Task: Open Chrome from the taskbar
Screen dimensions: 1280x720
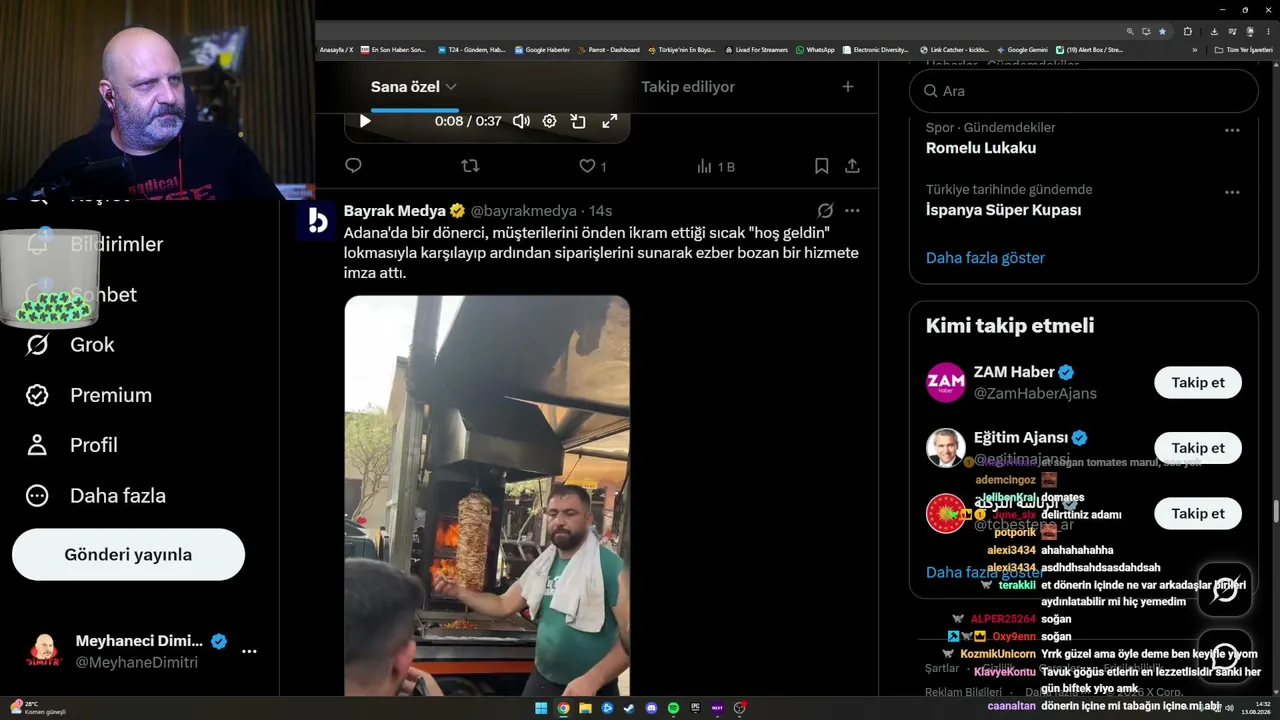Action: (563, 708)
